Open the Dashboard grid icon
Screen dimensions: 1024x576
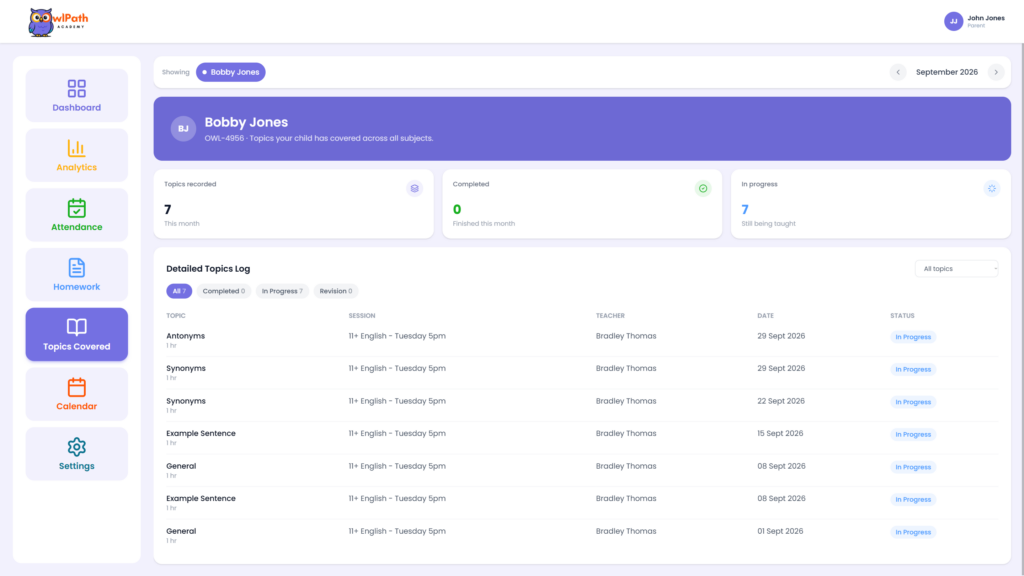click(76, 88)
